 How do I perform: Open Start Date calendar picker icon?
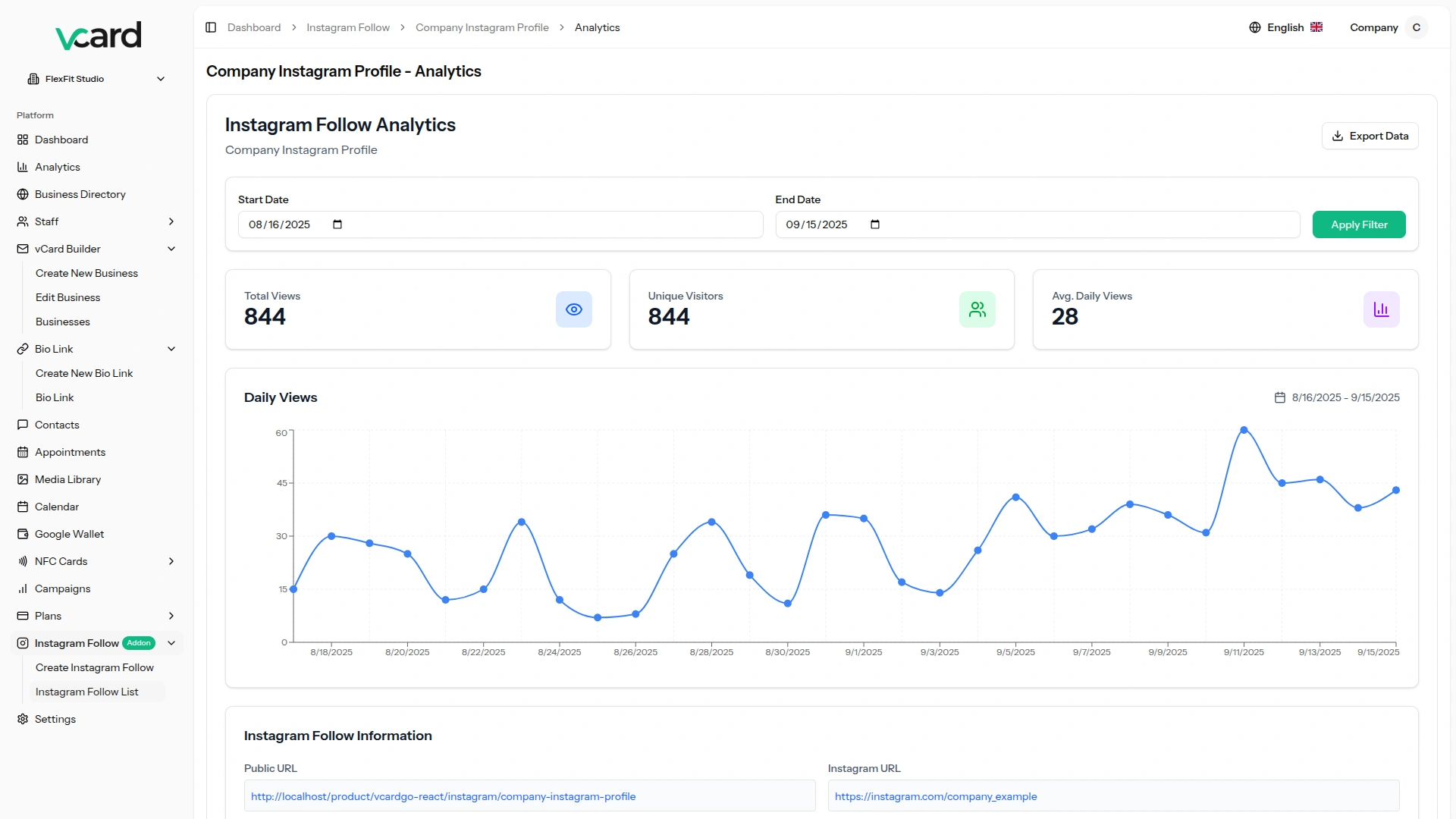337,224
